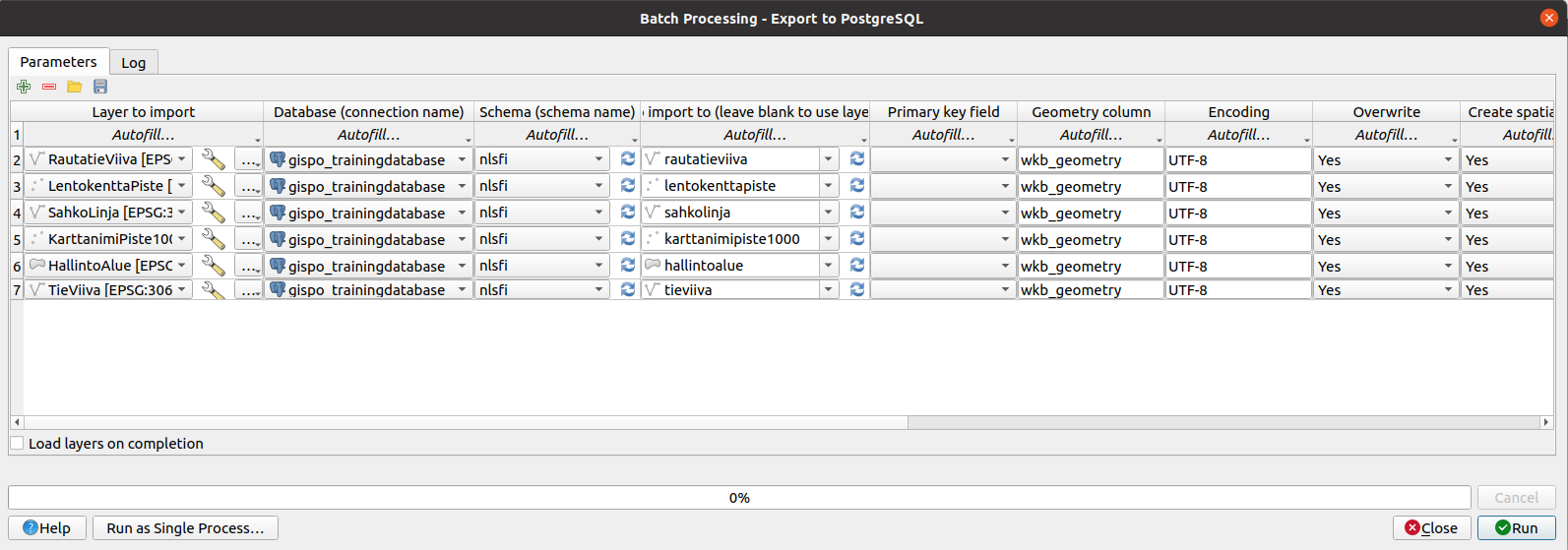Enable Load layers on completion checkbox
This screenshot has height=550, width=1568.
18,444
